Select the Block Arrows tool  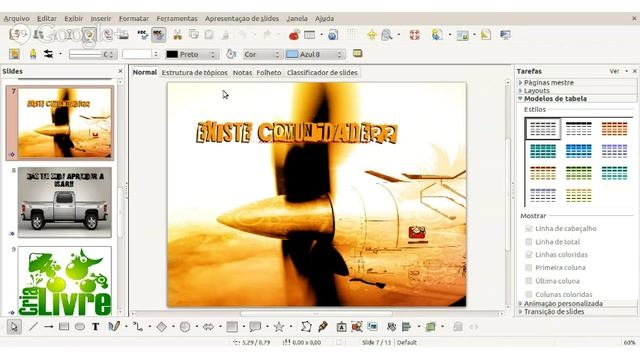click(x=209, y=327)
